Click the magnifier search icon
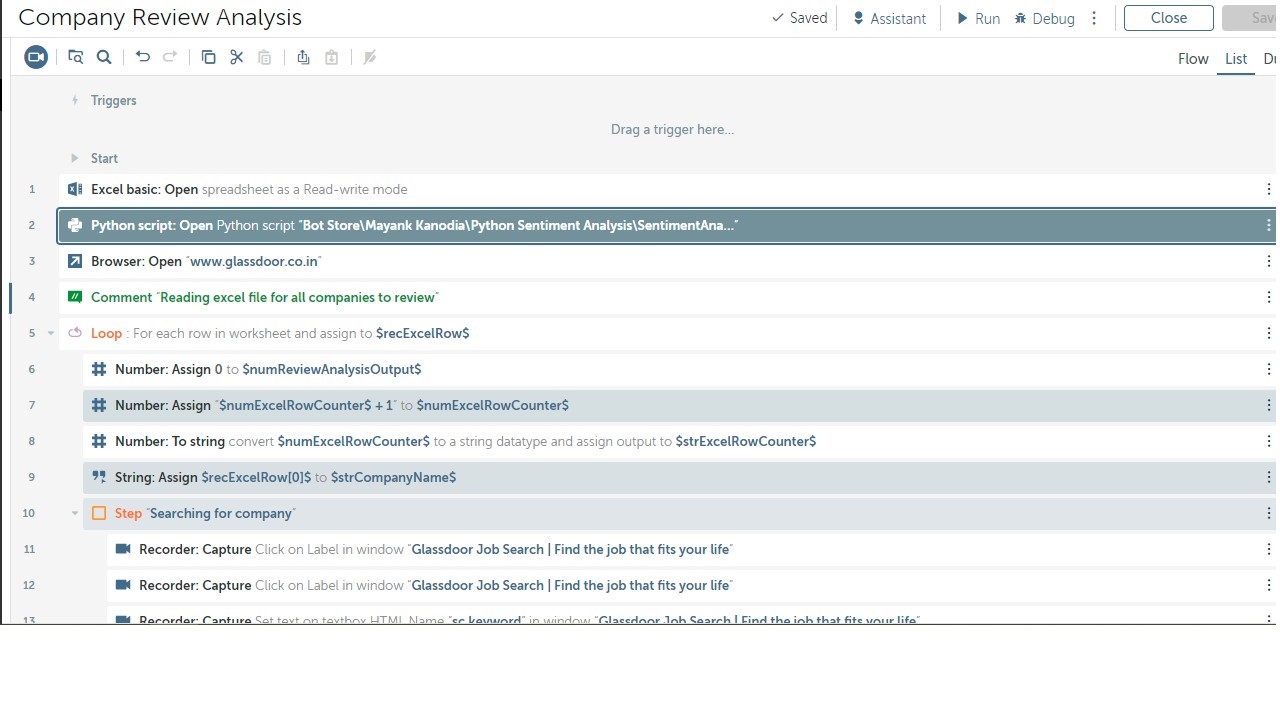1280x720 pixels. coord(103,57)
